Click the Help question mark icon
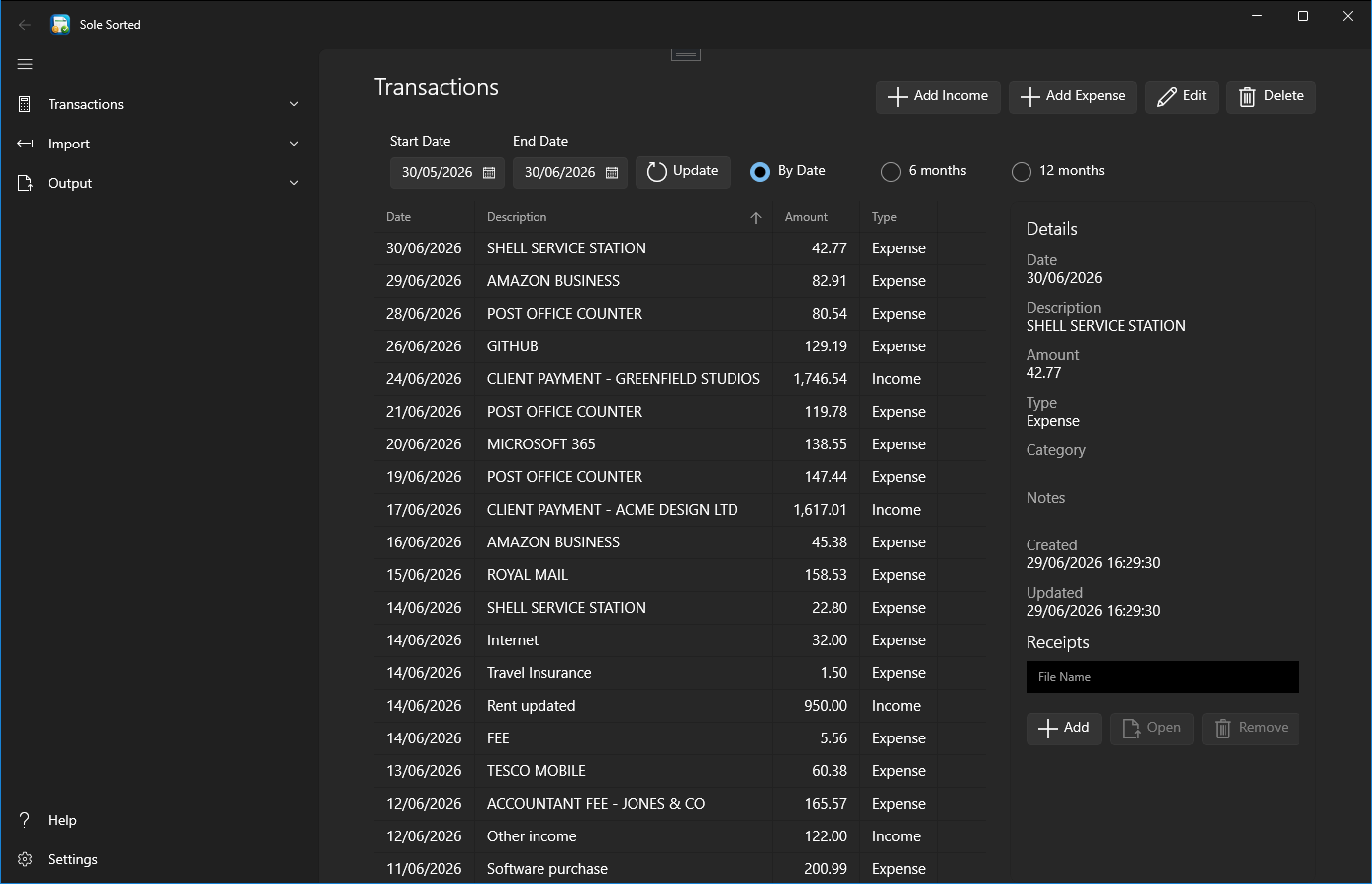Viewport: 1372px width, 884px height. [x=26, y=820]
